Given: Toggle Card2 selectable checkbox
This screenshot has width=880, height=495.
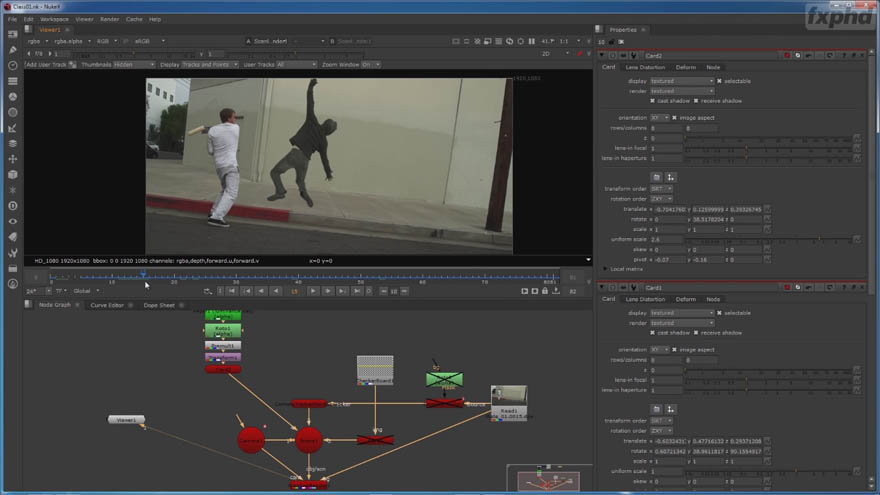Looking at the screenshot, I should click(x=719, y=81).
